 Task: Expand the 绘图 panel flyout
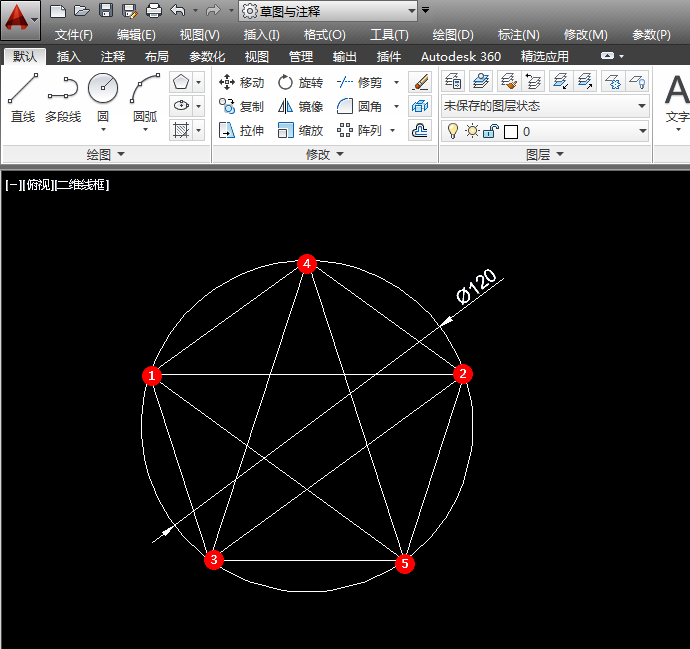(106, 154)
